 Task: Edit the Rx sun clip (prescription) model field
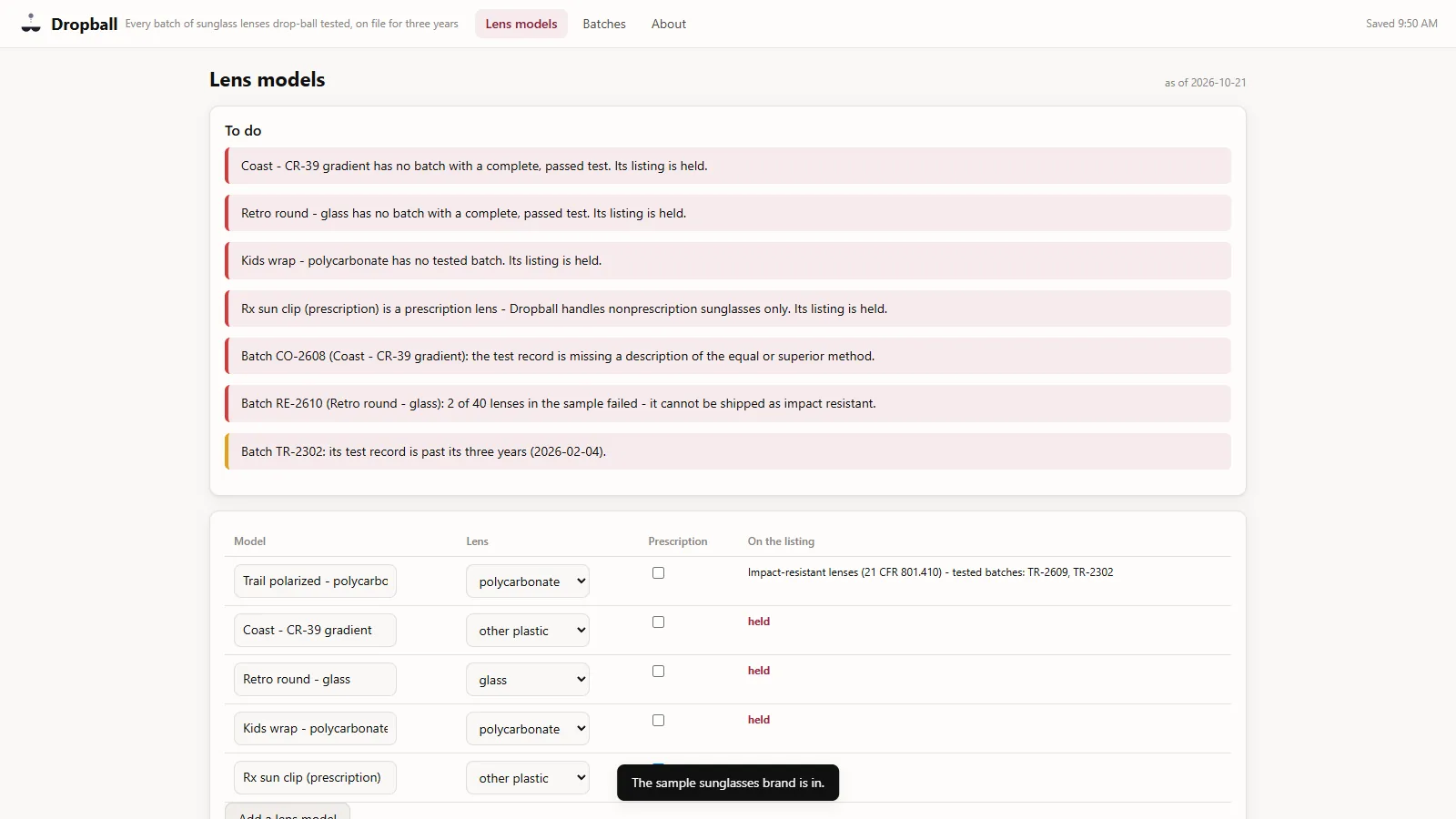tap(315, 778)
